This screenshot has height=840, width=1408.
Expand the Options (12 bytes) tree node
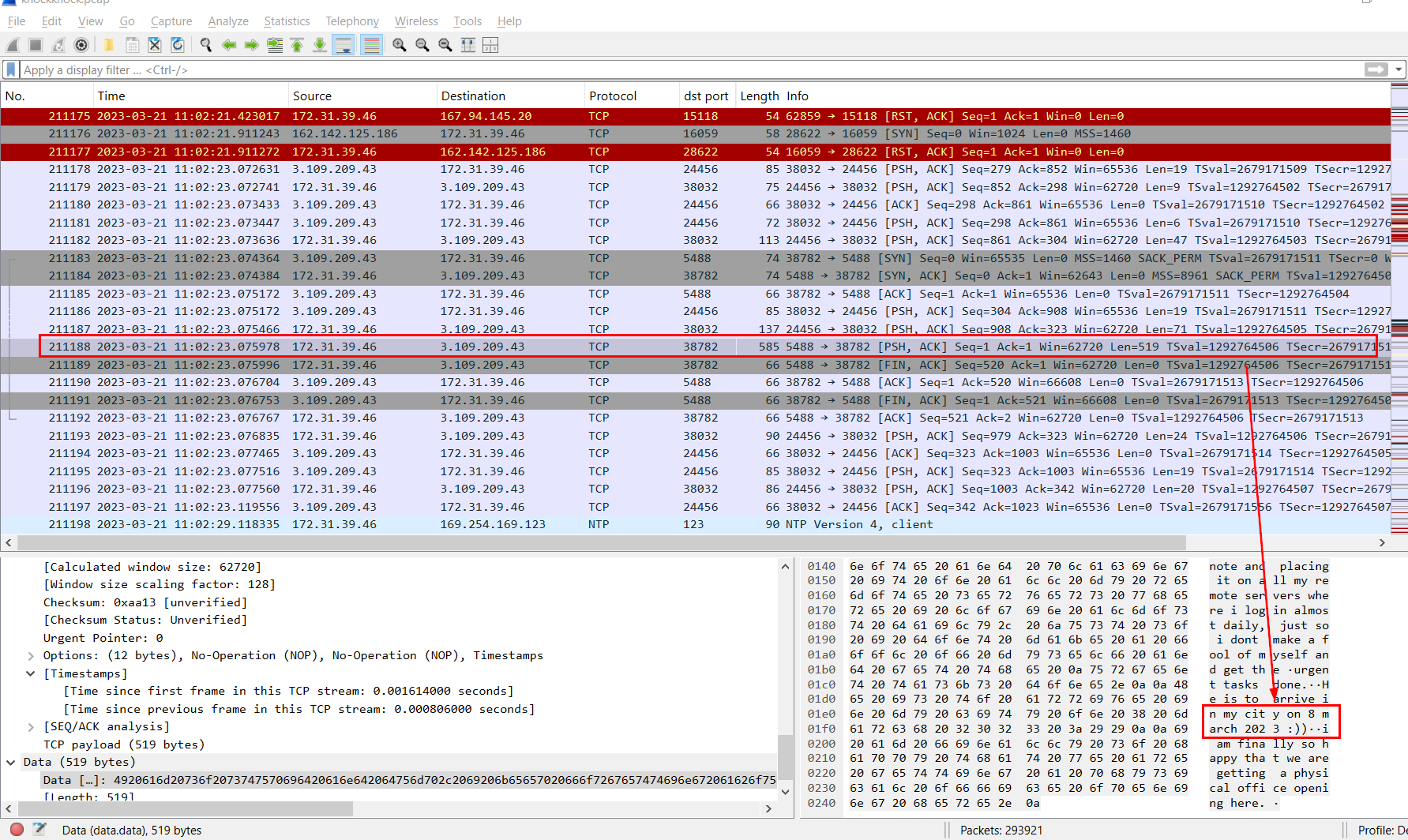(x=31, y=656)
